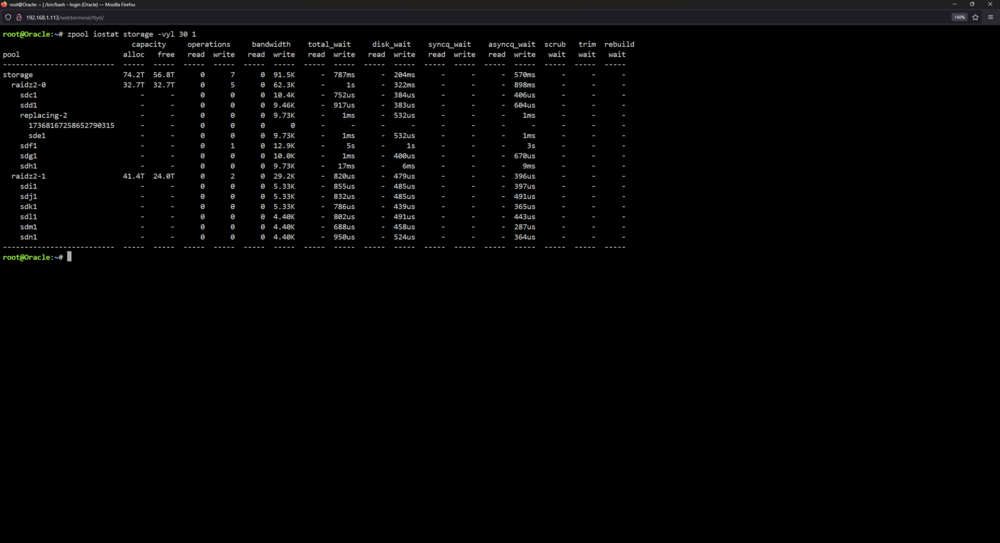Click the 'sdi1' device row name

[29, 187]
